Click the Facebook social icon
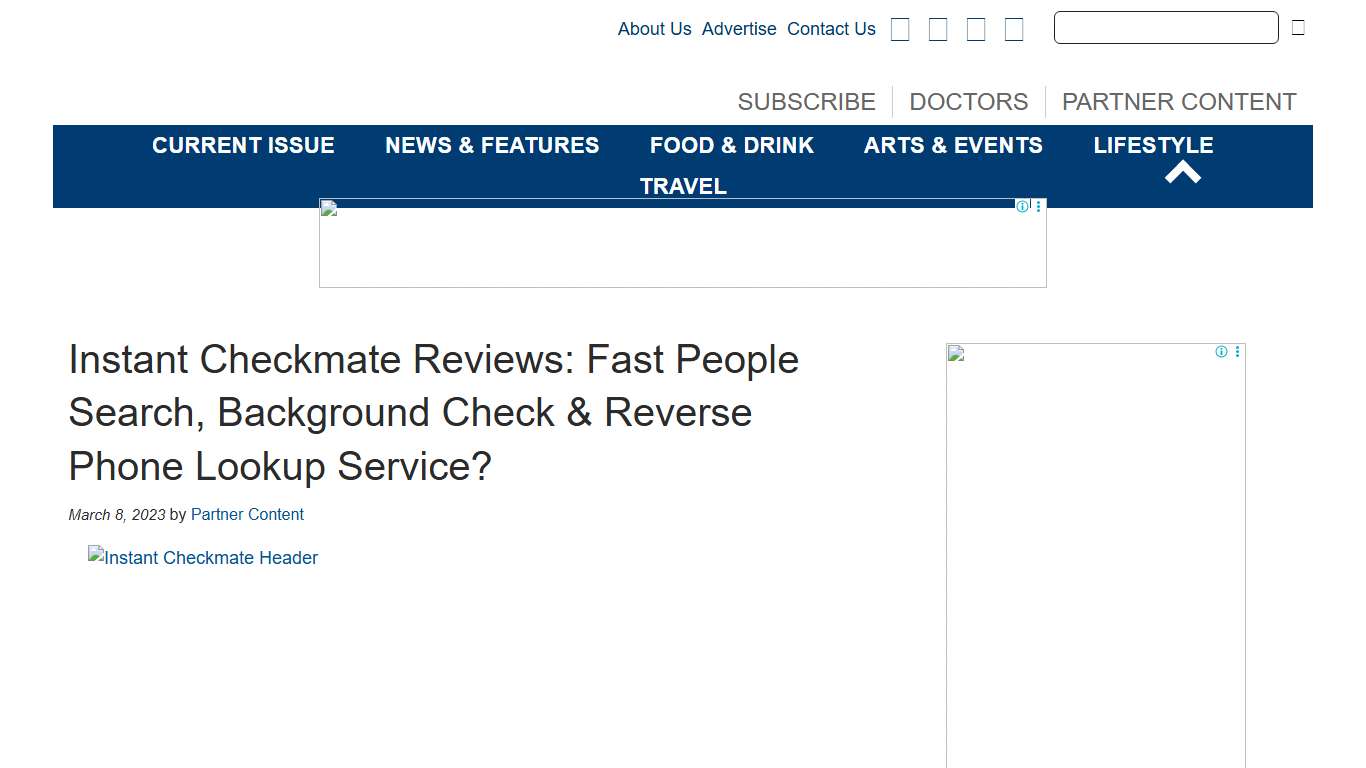Viewport: 1366px width, 768px height. coord(899,29)
